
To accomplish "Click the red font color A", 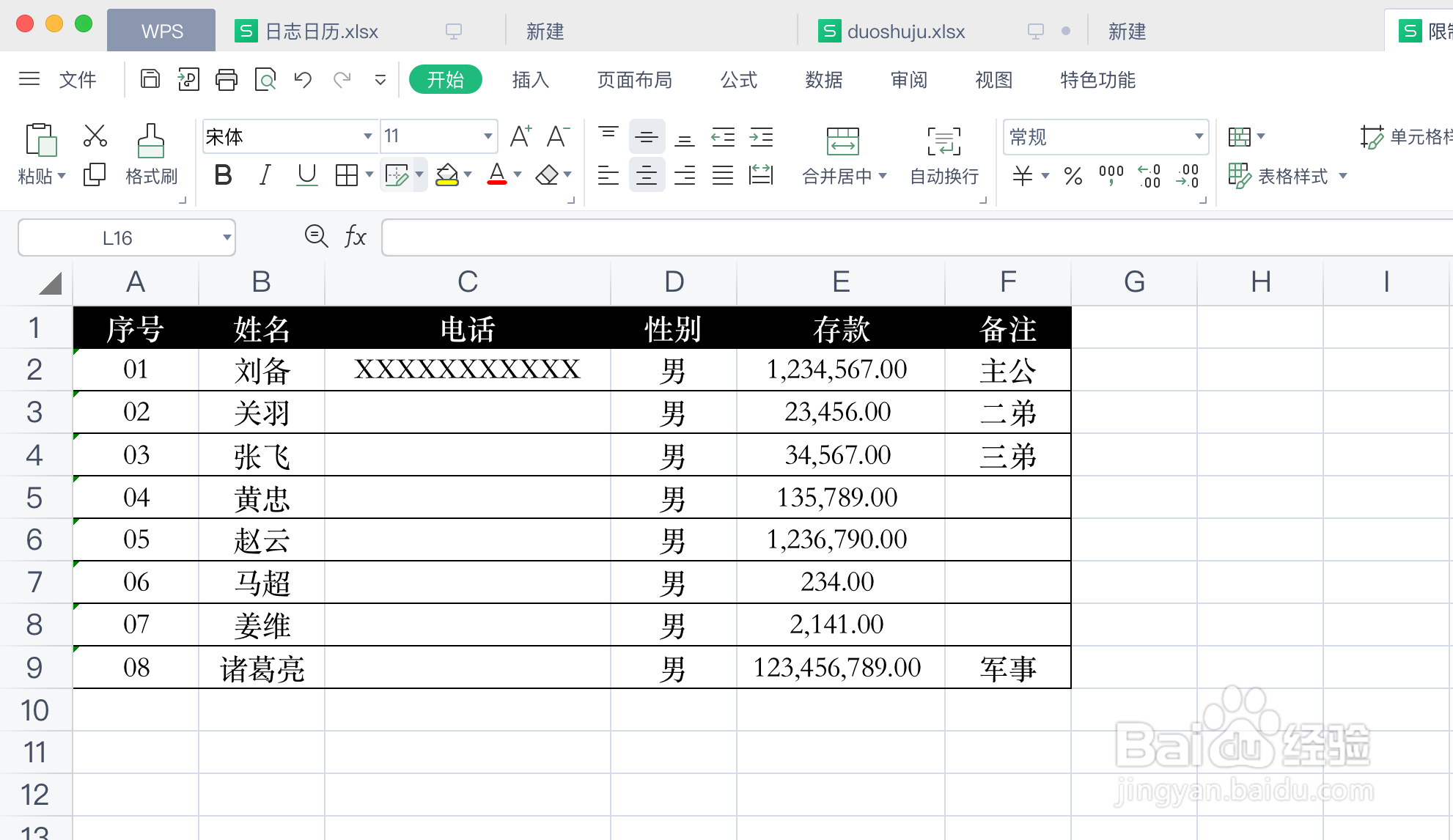I will [x=497, y=175].
